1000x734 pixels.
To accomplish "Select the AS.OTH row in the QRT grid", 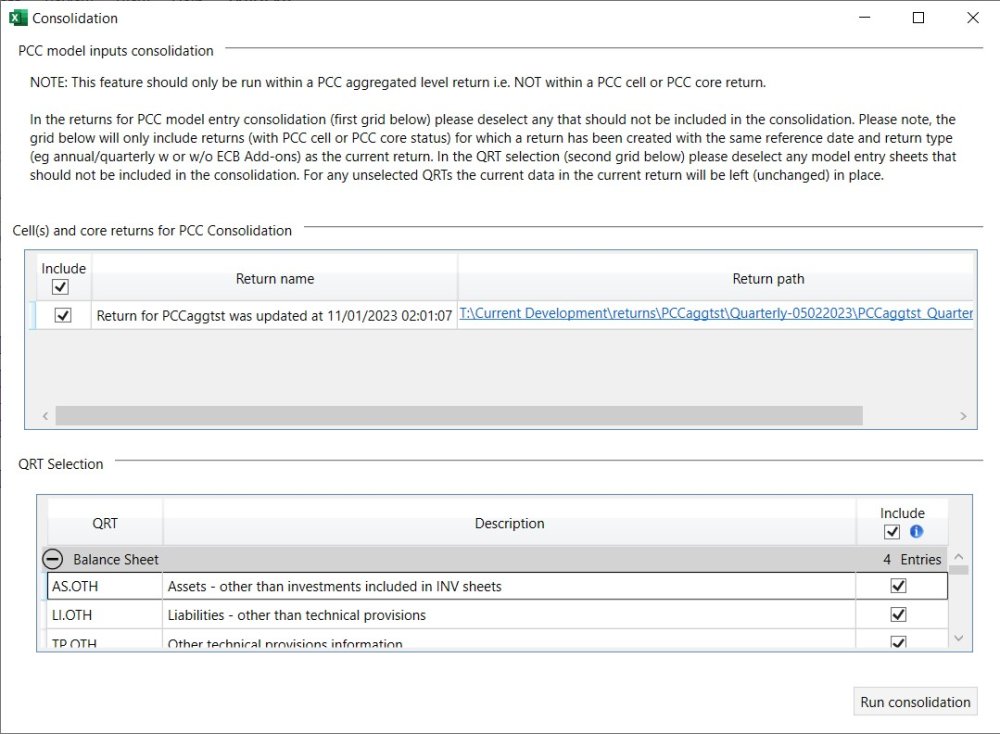I will click(x=105, y=586).
